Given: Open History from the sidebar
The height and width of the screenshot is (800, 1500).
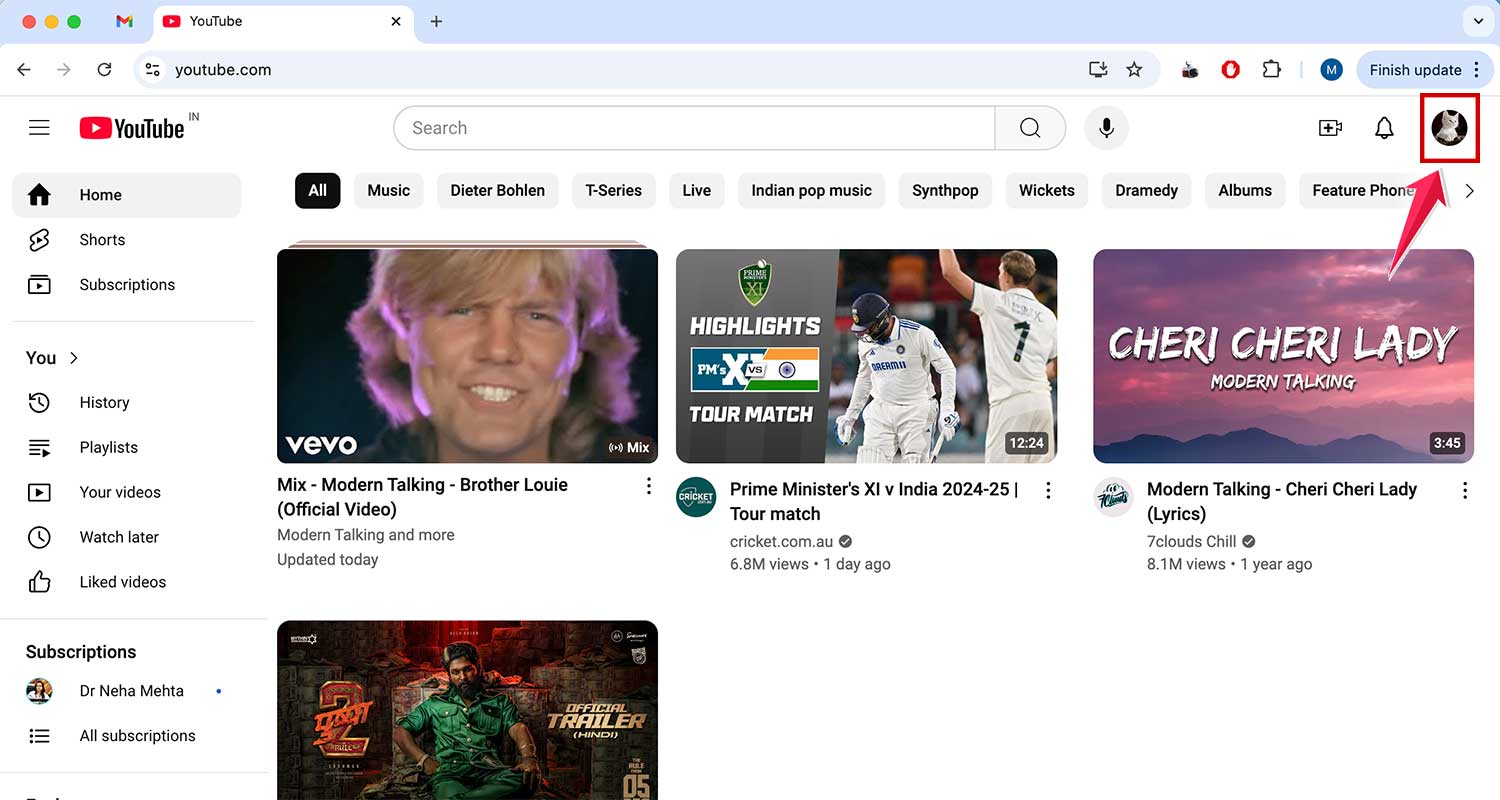Looking at the screenshot, I should click(104, 402).
